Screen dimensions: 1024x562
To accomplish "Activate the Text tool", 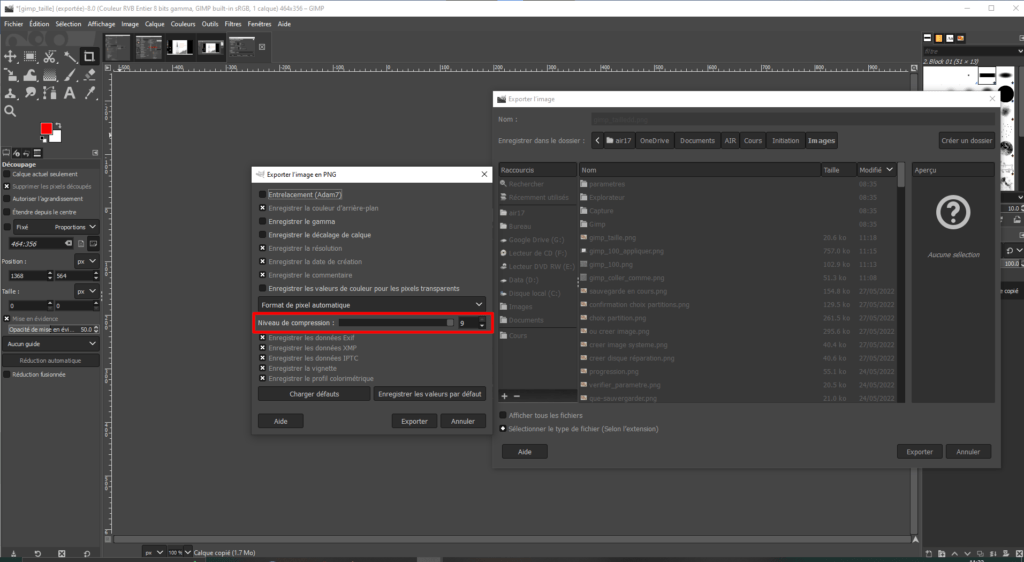I will (70, 93).
